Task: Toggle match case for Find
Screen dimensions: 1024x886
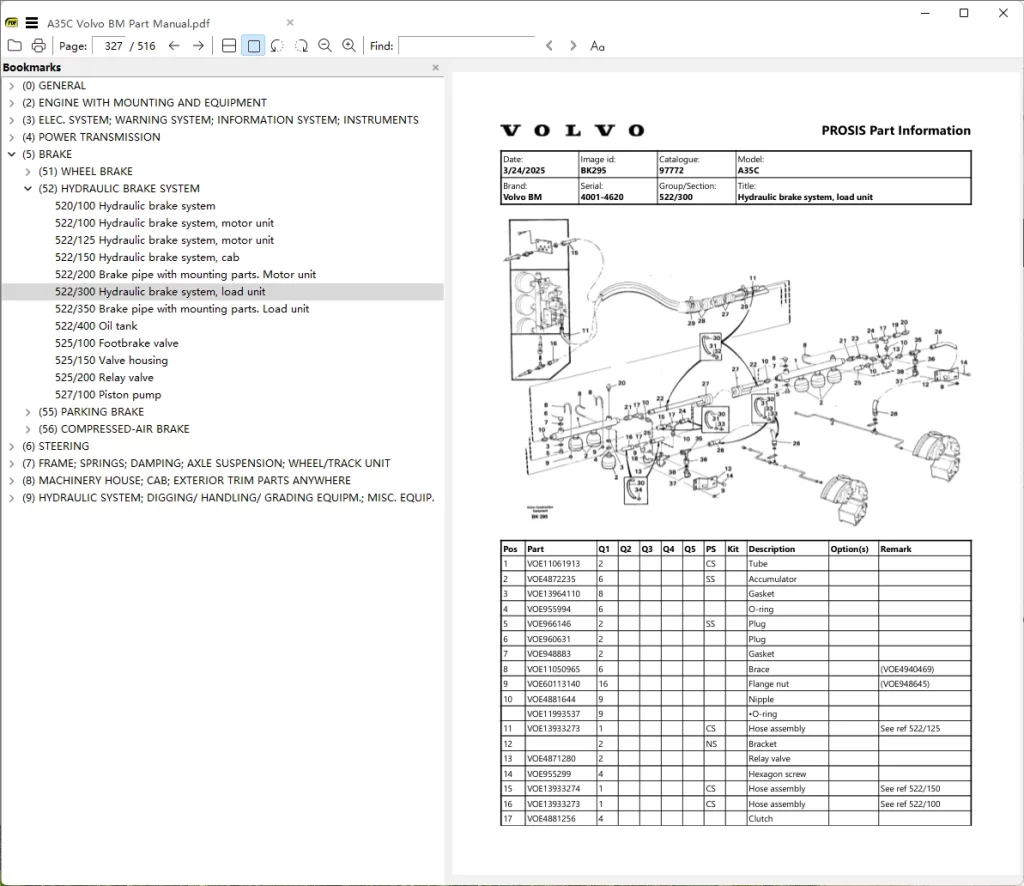Action: click(x=597, y=46)
